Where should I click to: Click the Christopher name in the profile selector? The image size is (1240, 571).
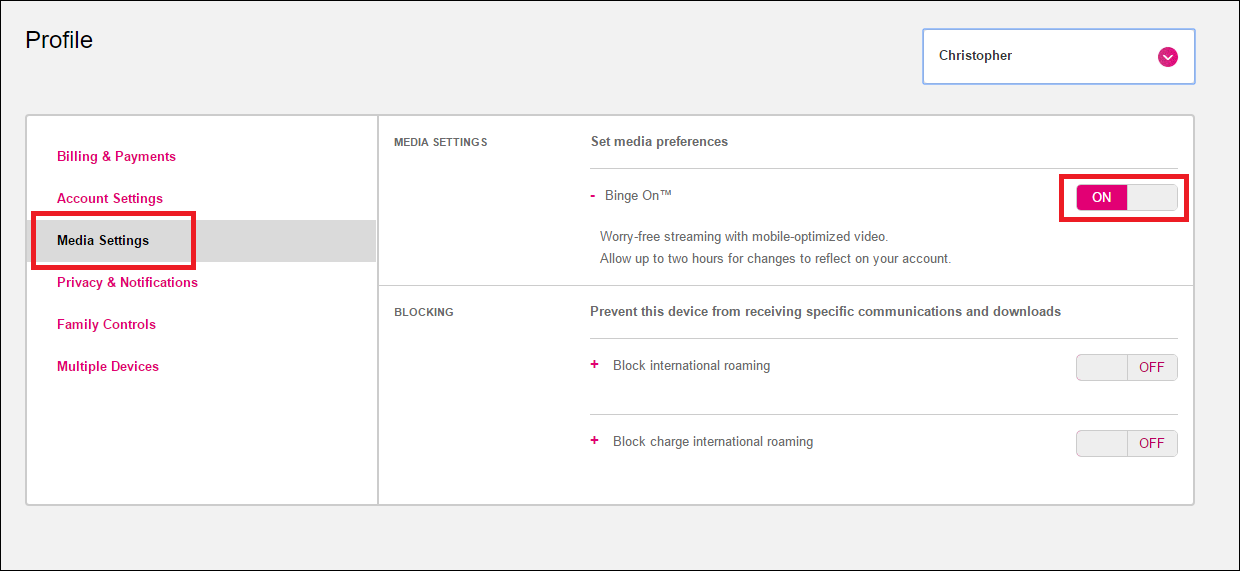(x=975, y=56)
